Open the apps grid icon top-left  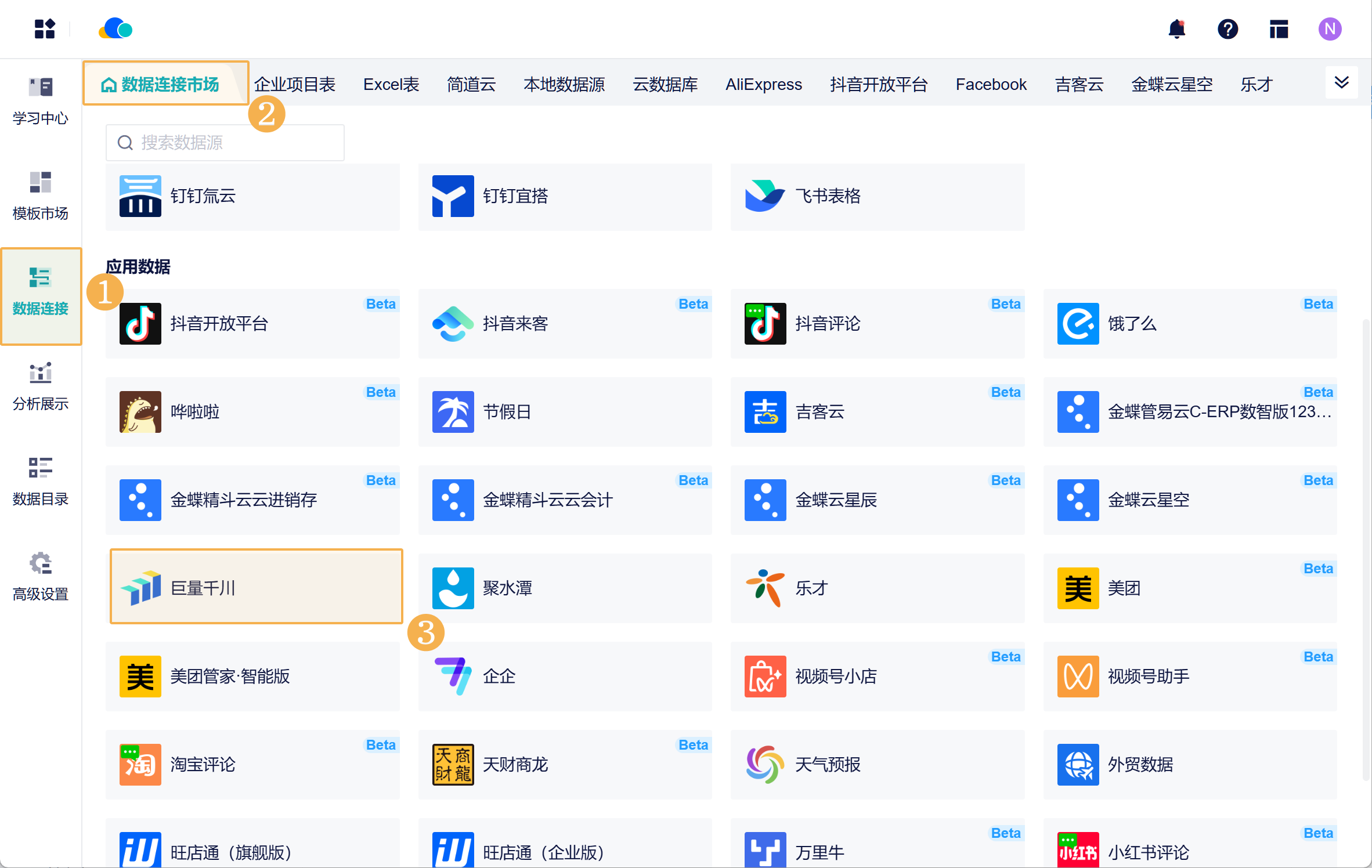tap(45, 29)
